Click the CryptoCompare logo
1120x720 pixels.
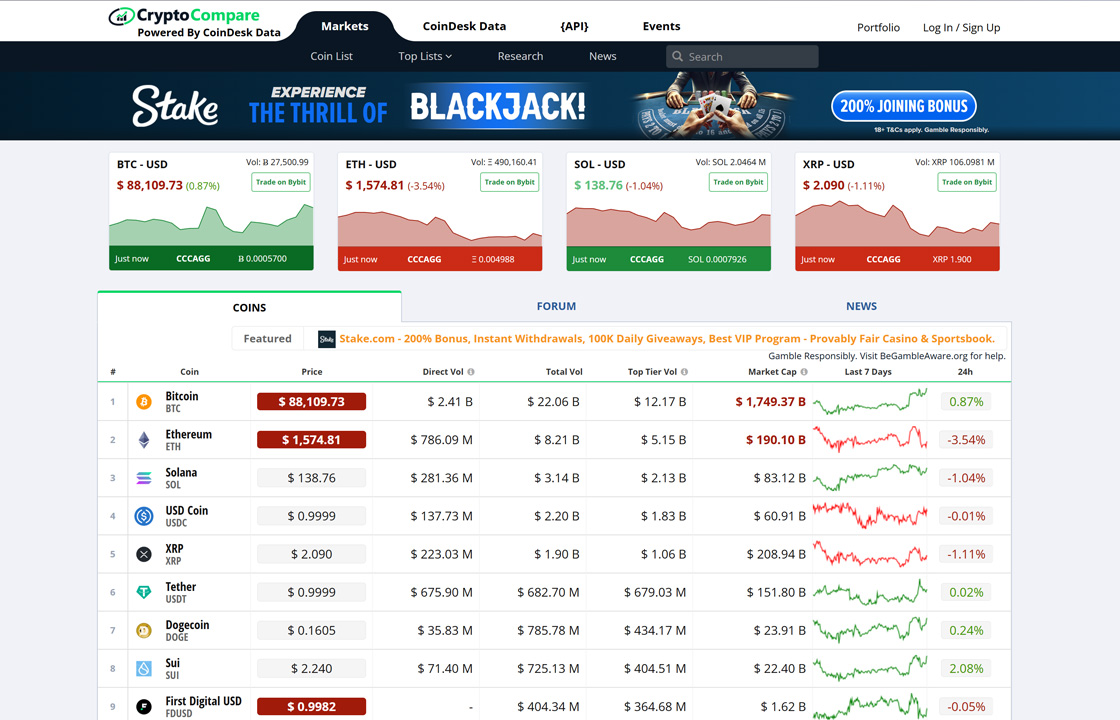tap(194, 22)
